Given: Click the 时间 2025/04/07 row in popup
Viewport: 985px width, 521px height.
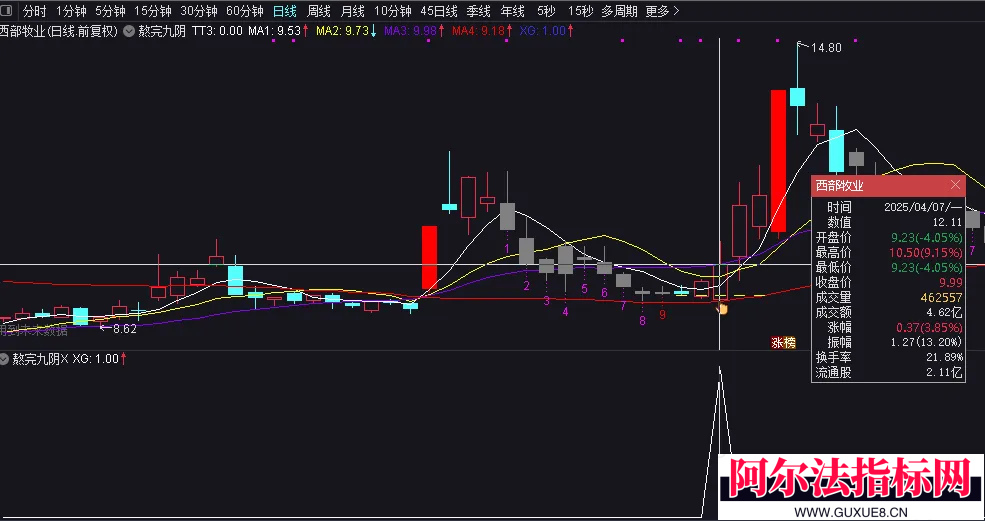Looking at the screenshot, I should pos(888,207).
